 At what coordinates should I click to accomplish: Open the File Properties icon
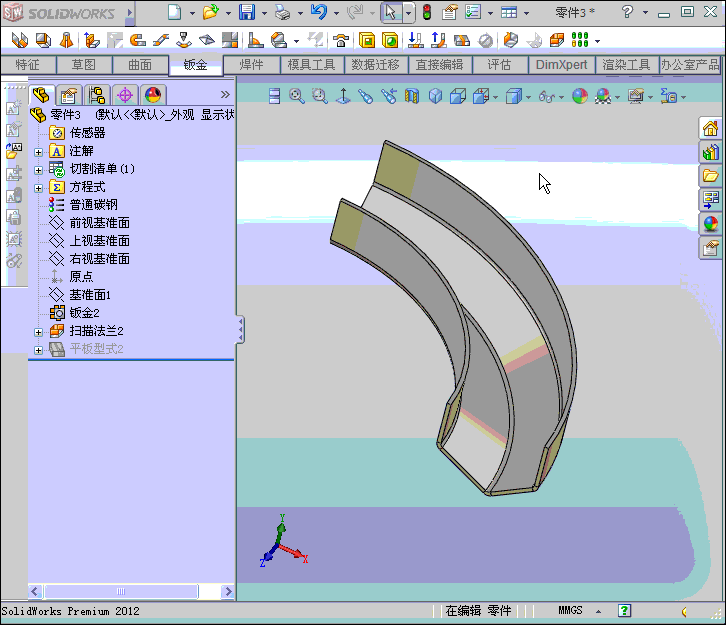click(x=449, y=12)
